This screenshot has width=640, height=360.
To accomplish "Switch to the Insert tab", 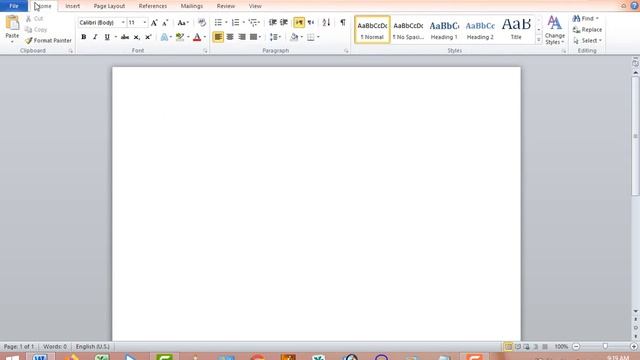I will tap(73, 6).
